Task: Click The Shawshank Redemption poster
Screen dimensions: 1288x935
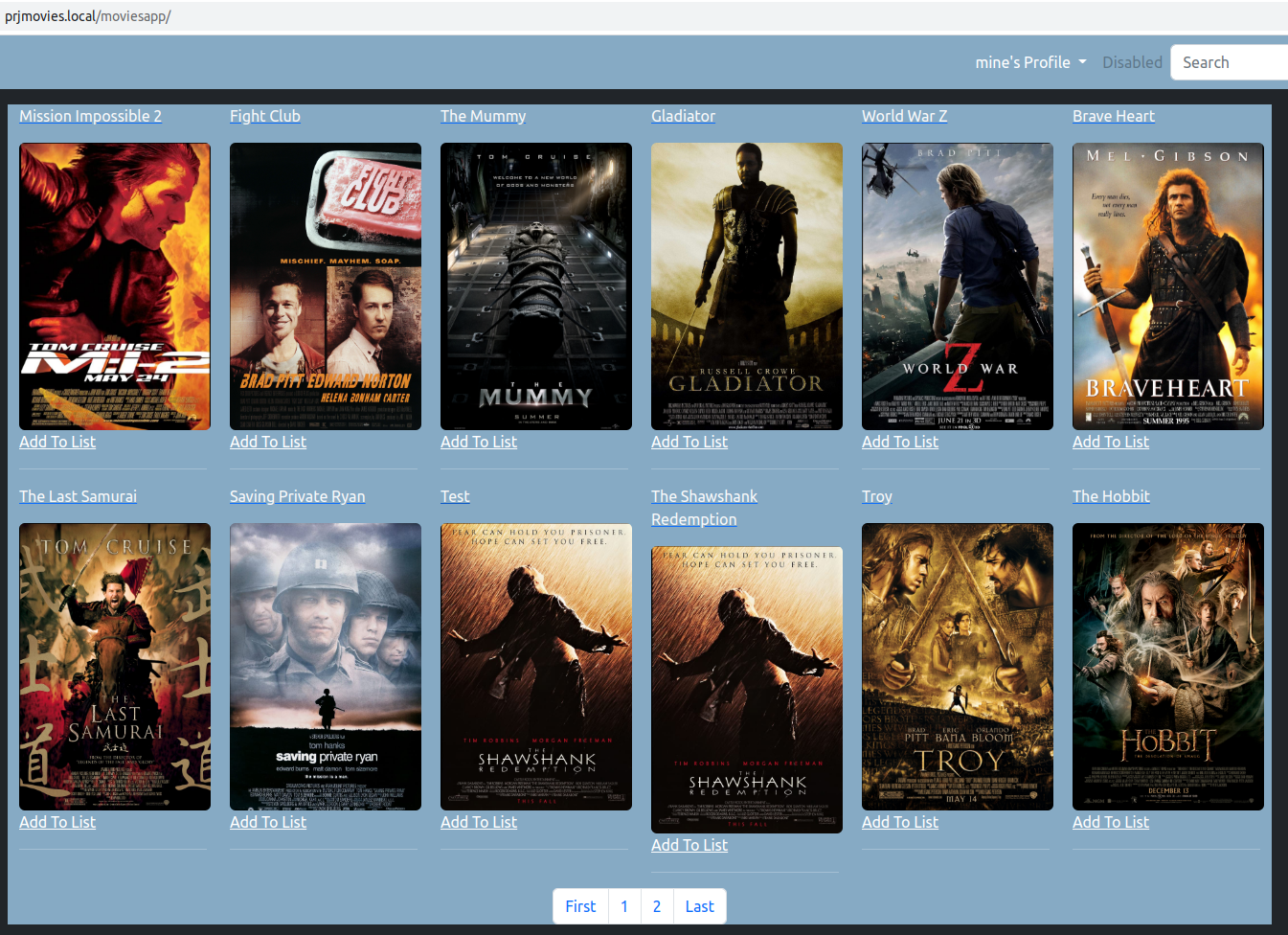Action: click(x=747, y=690)
